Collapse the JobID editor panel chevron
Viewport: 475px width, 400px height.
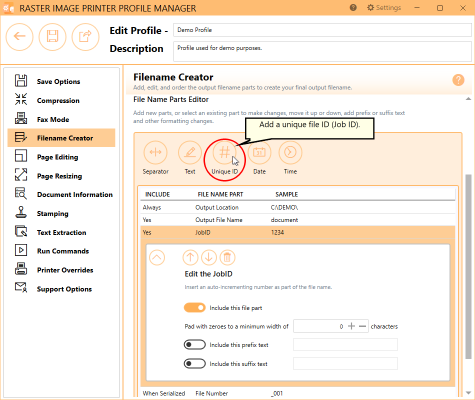click(x=157, y=257)
